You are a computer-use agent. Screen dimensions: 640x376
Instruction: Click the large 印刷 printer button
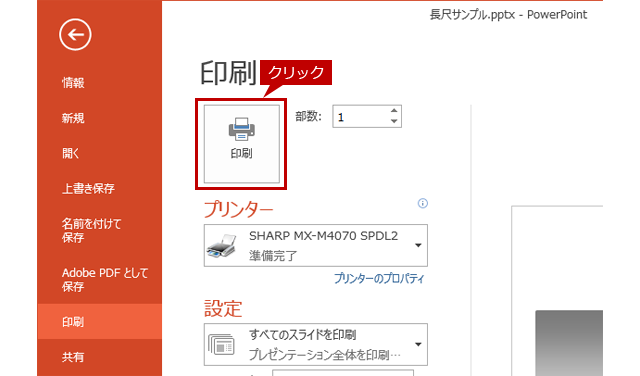(242, 144)
